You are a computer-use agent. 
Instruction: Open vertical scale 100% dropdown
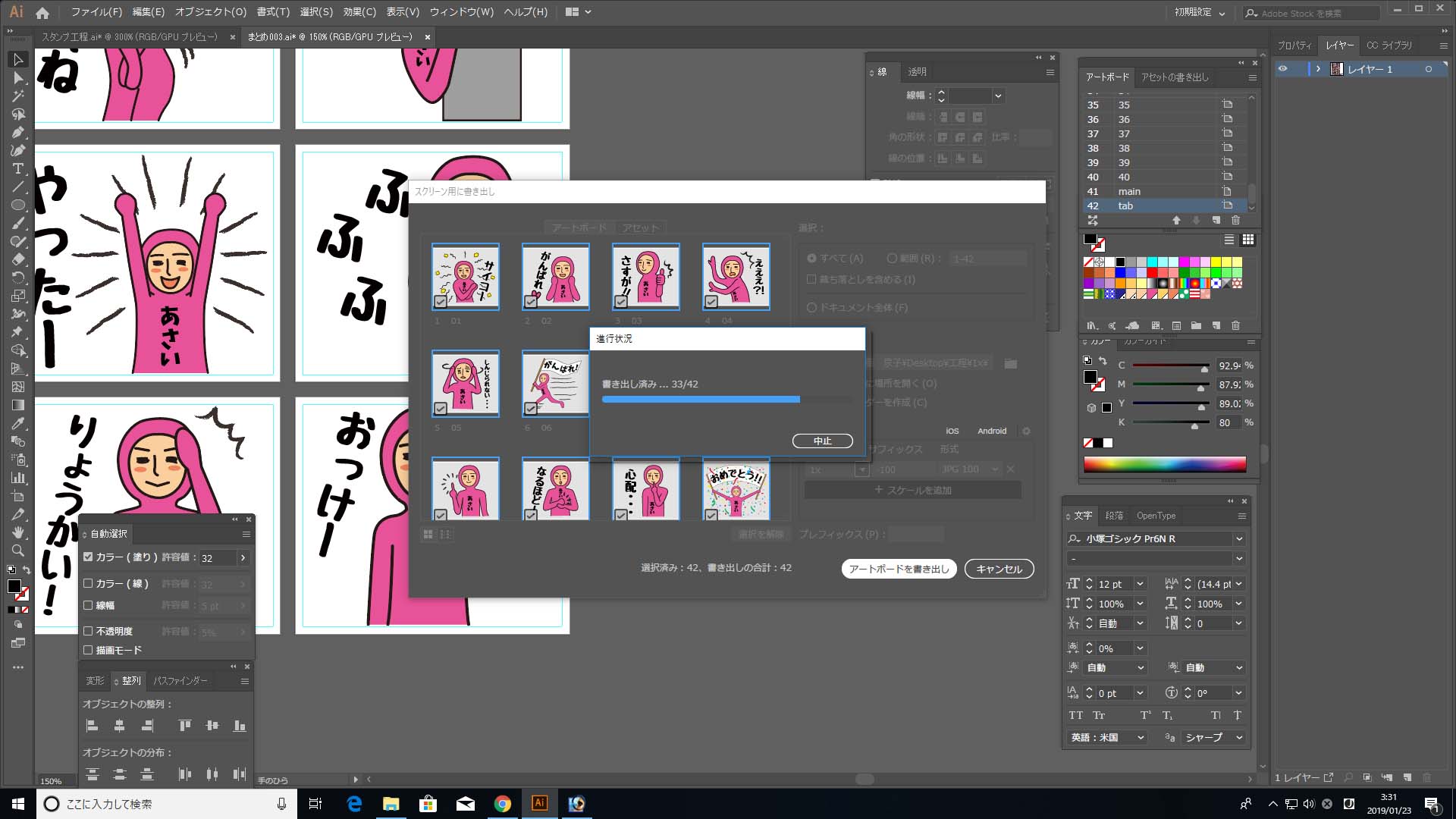pos(1140,604)
